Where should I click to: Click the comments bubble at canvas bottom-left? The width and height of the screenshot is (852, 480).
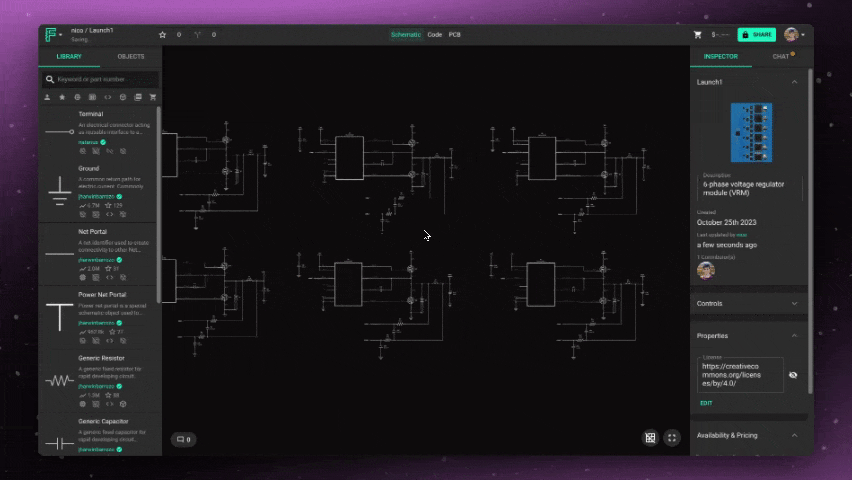183,439
